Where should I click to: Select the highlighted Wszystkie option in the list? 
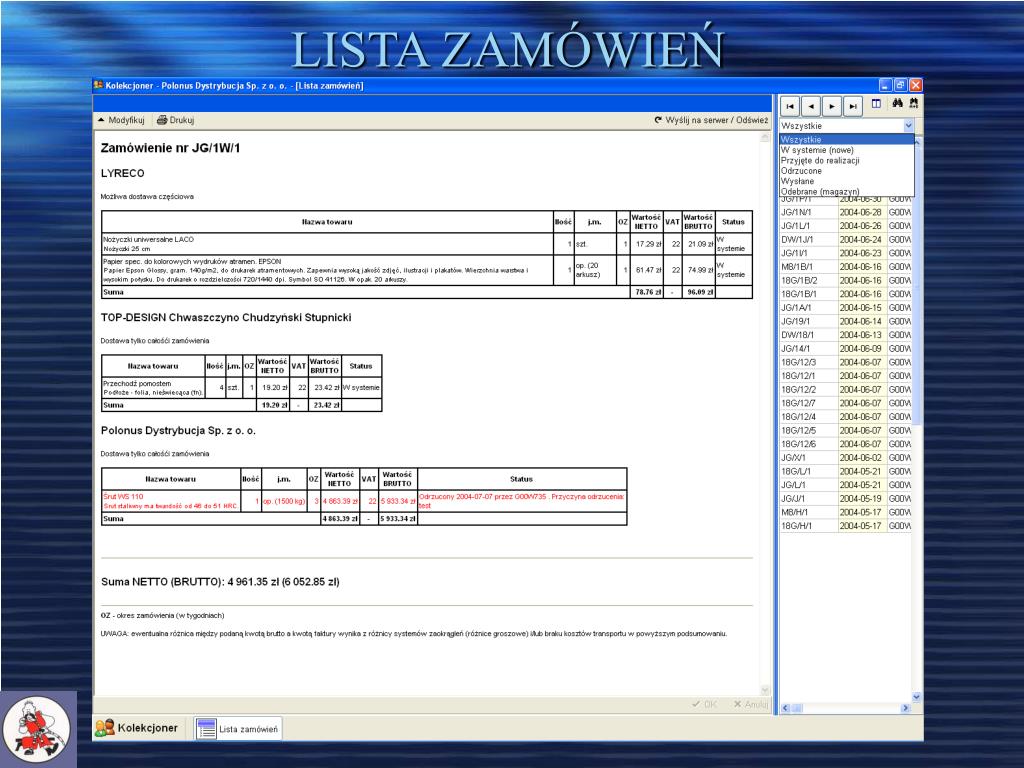[x=846, y=139]
